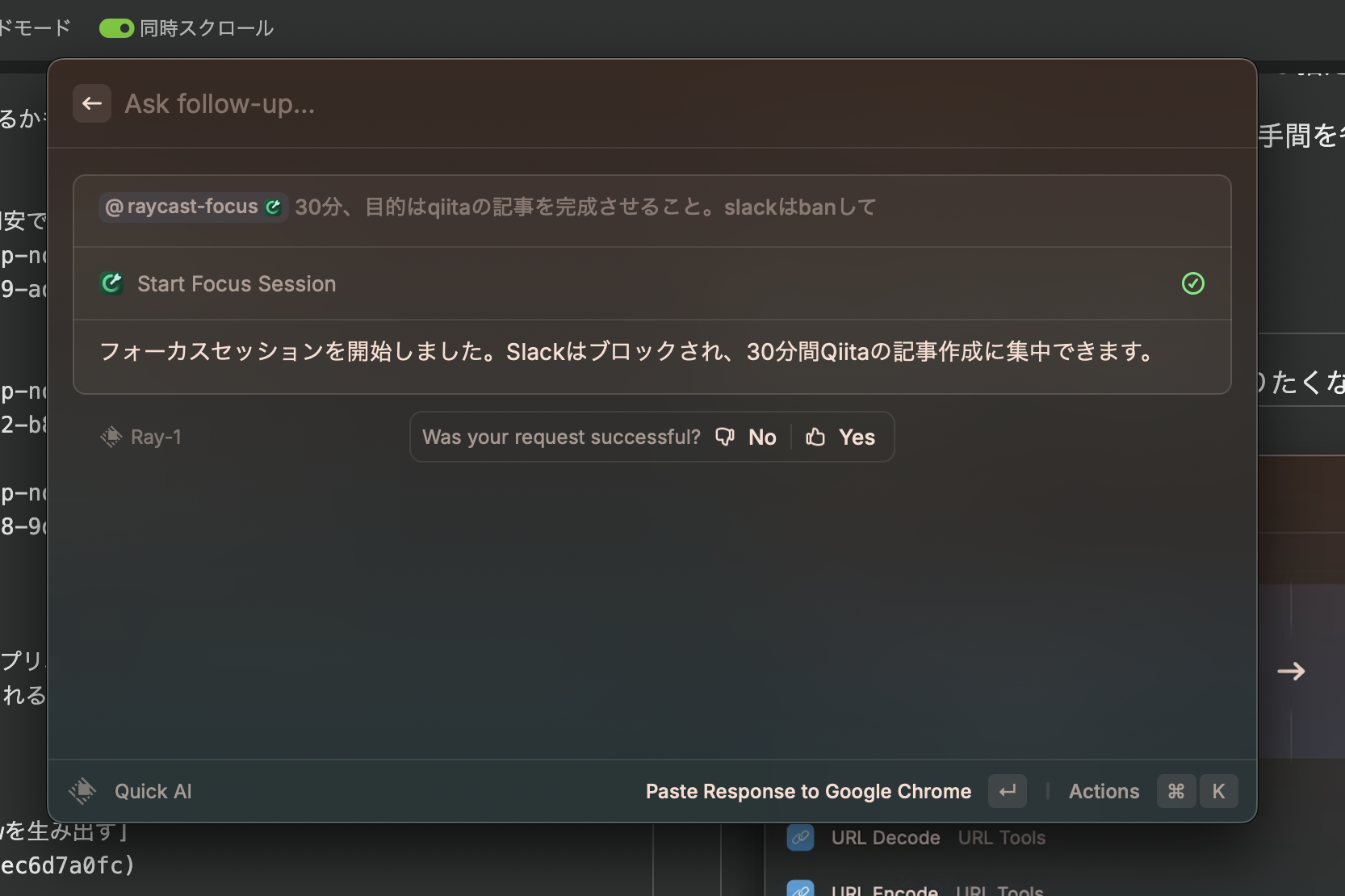Image resolution: width=1345 pixels, height=896 pixels.
Task: Click the back arrow in Raycast
Action: (x=92, y=103)
